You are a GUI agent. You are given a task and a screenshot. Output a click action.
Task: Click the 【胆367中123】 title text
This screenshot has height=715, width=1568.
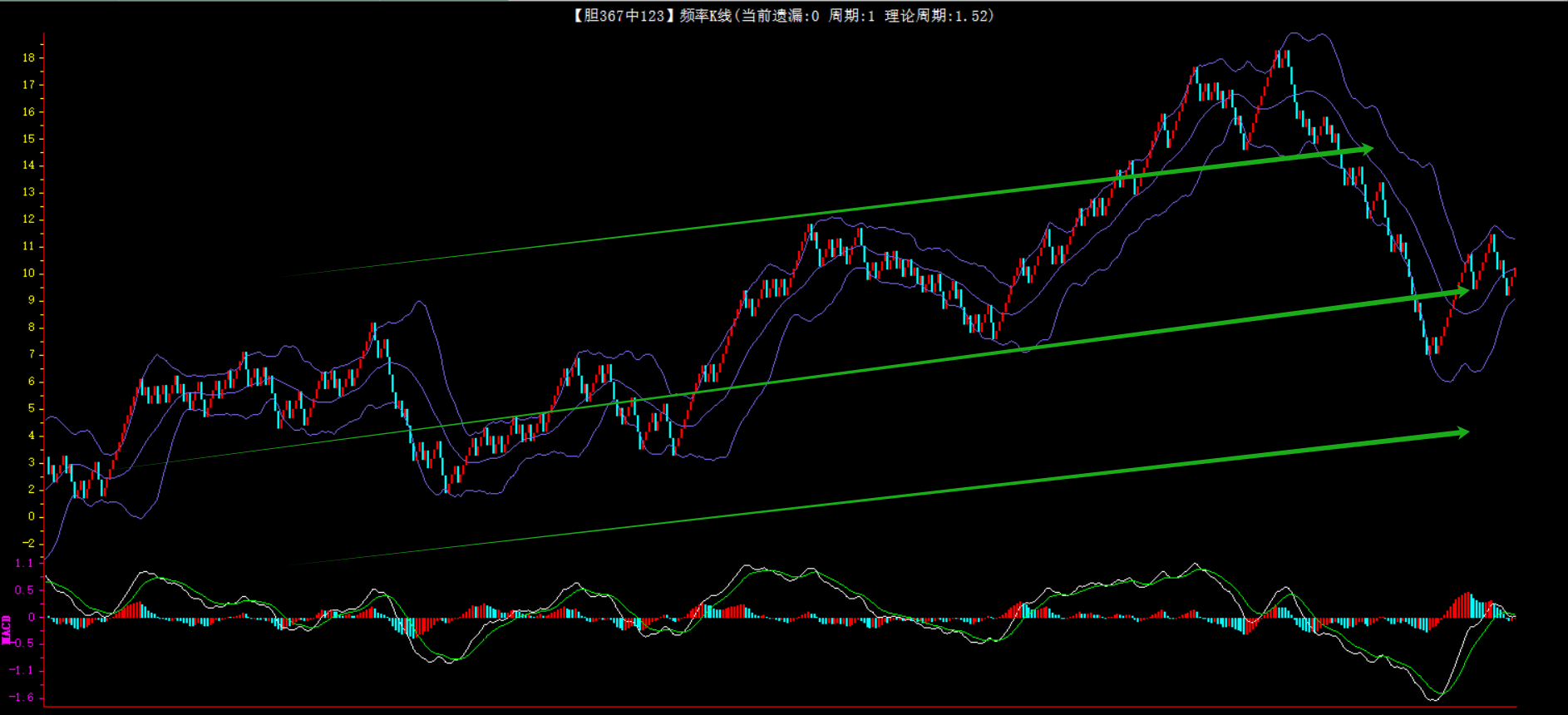tap(620, 16)
